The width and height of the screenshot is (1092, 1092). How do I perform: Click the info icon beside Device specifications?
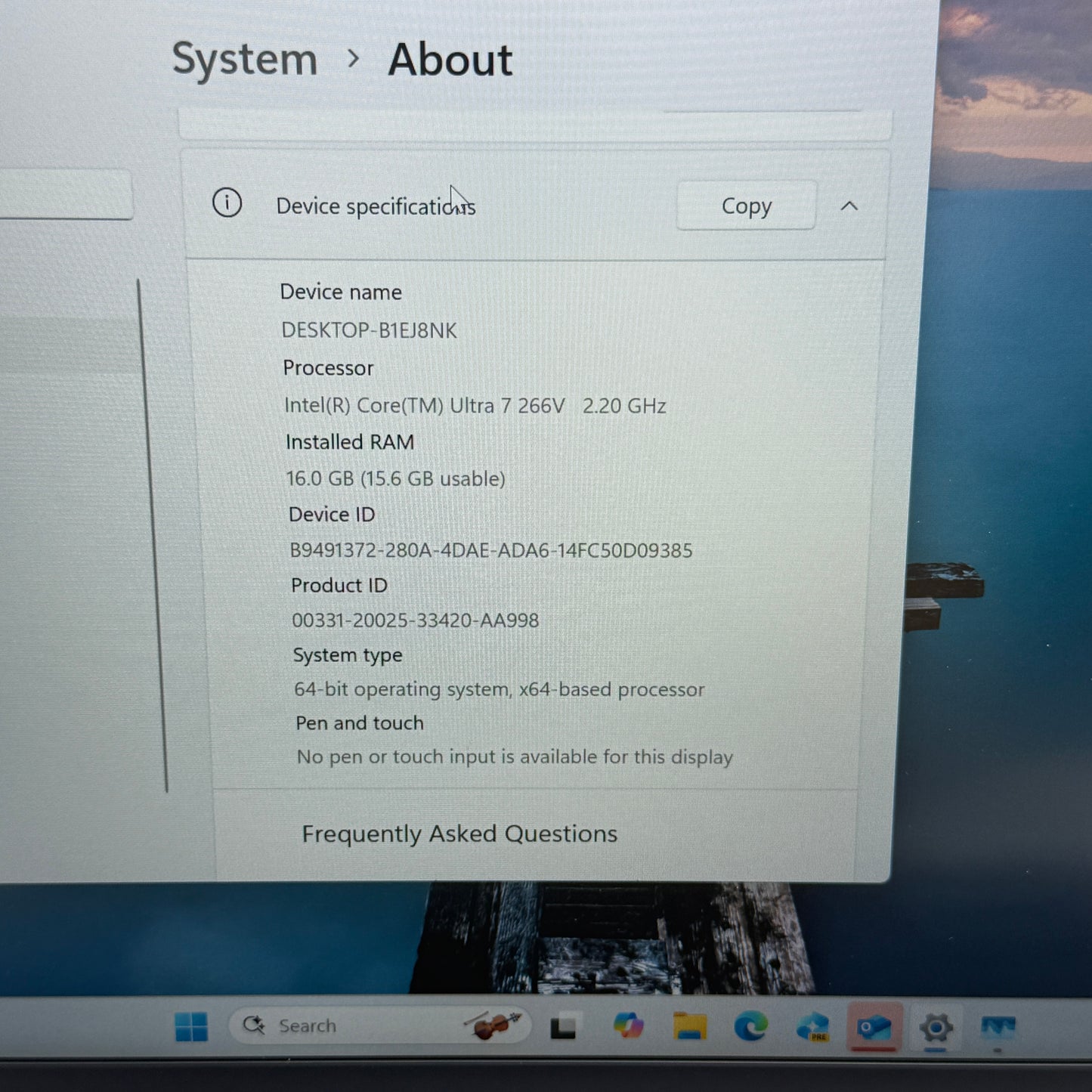click(x=226, y=204)
